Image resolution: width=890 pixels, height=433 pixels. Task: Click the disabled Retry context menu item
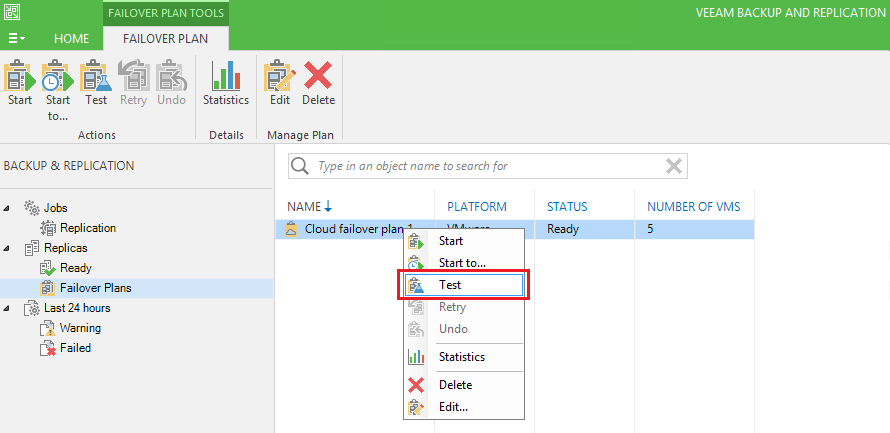click(464, 307)
